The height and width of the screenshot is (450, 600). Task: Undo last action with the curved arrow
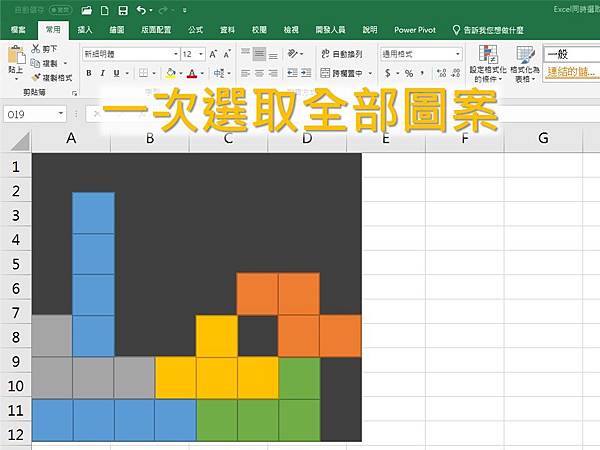[141, 10]
